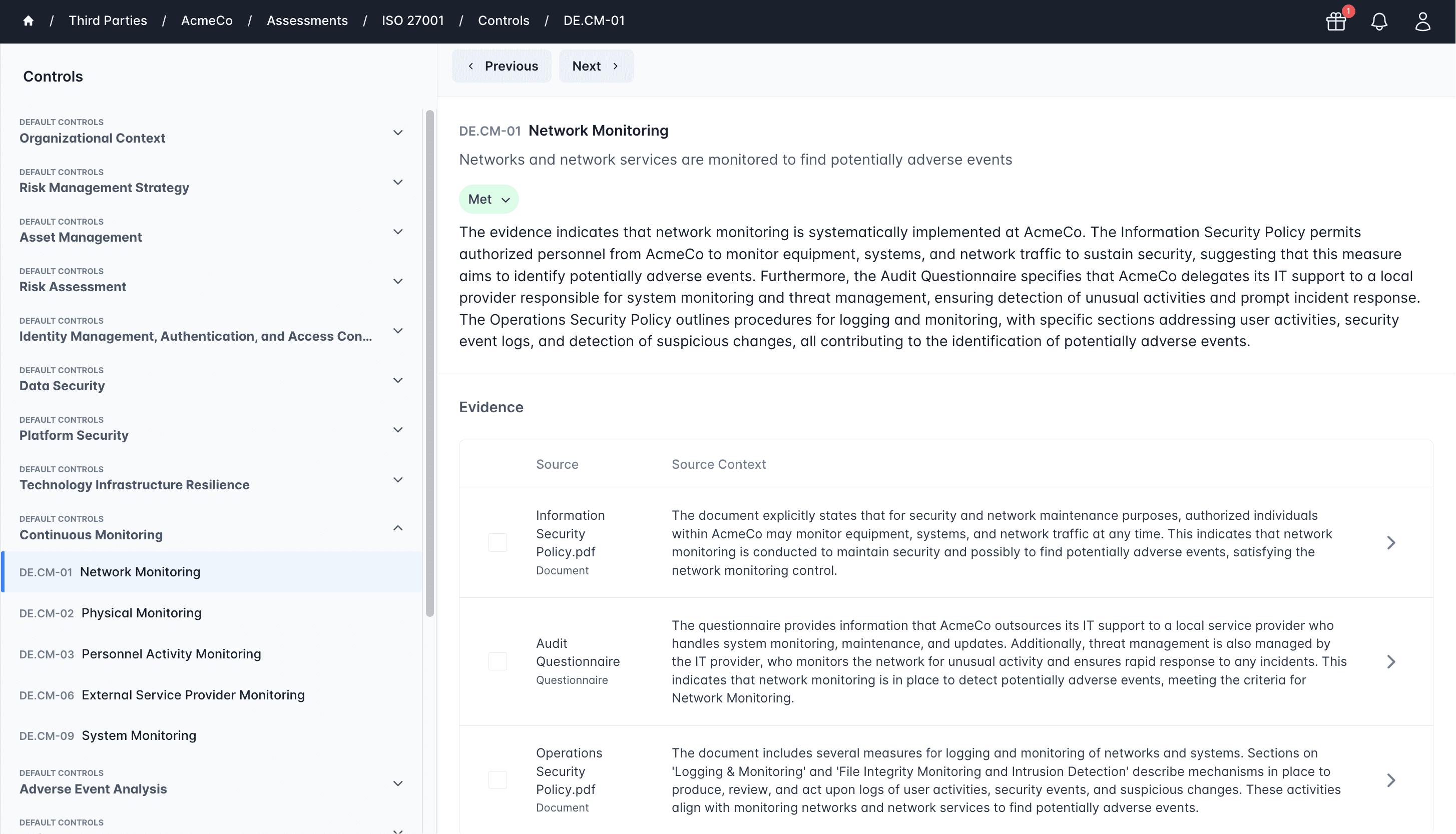Open the user profile icon
1456x834 pixels.
(x=1422, y=22)
